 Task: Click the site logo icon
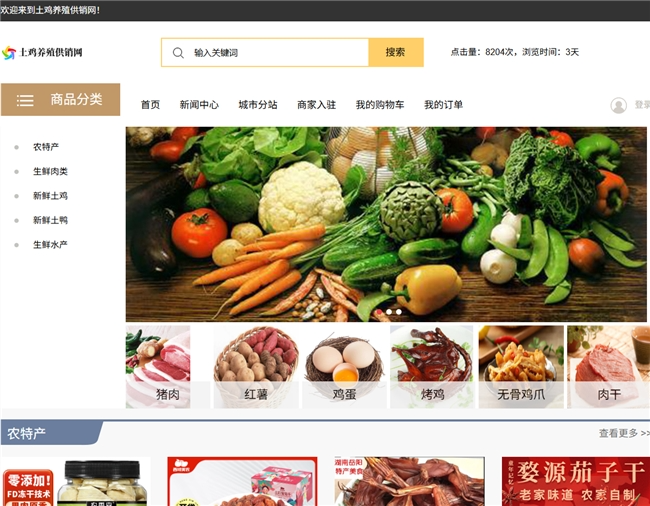10,53
